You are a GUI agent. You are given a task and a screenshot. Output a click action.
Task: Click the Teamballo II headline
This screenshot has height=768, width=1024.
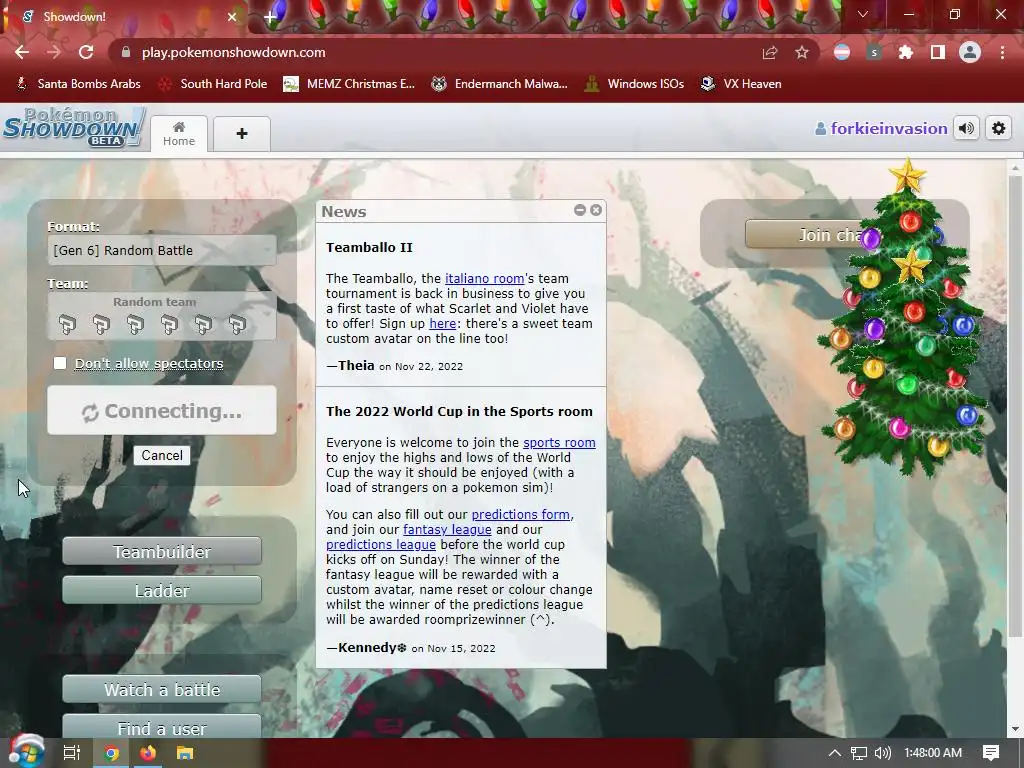369,248
